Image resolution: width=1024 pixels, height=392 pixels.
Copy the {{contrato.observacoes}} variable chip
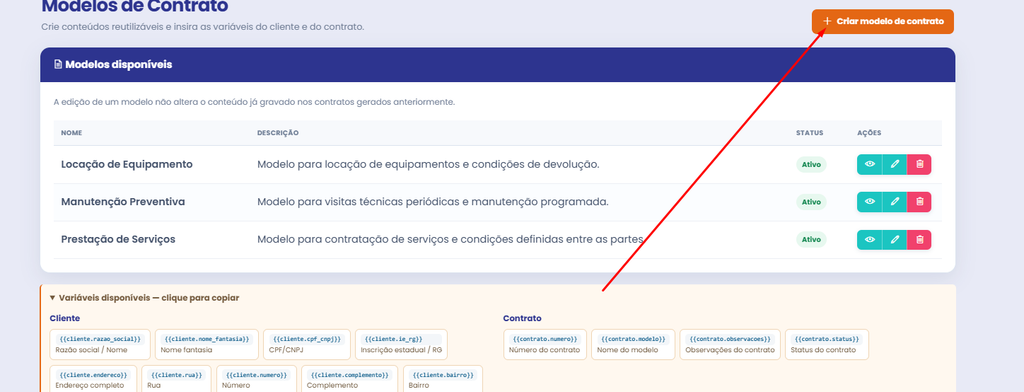pyautogui.click(x=730, y=344)
